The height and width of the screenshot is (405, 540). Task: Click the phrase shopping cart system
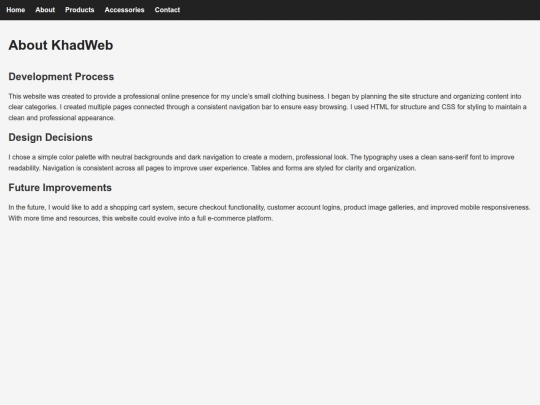142,207
